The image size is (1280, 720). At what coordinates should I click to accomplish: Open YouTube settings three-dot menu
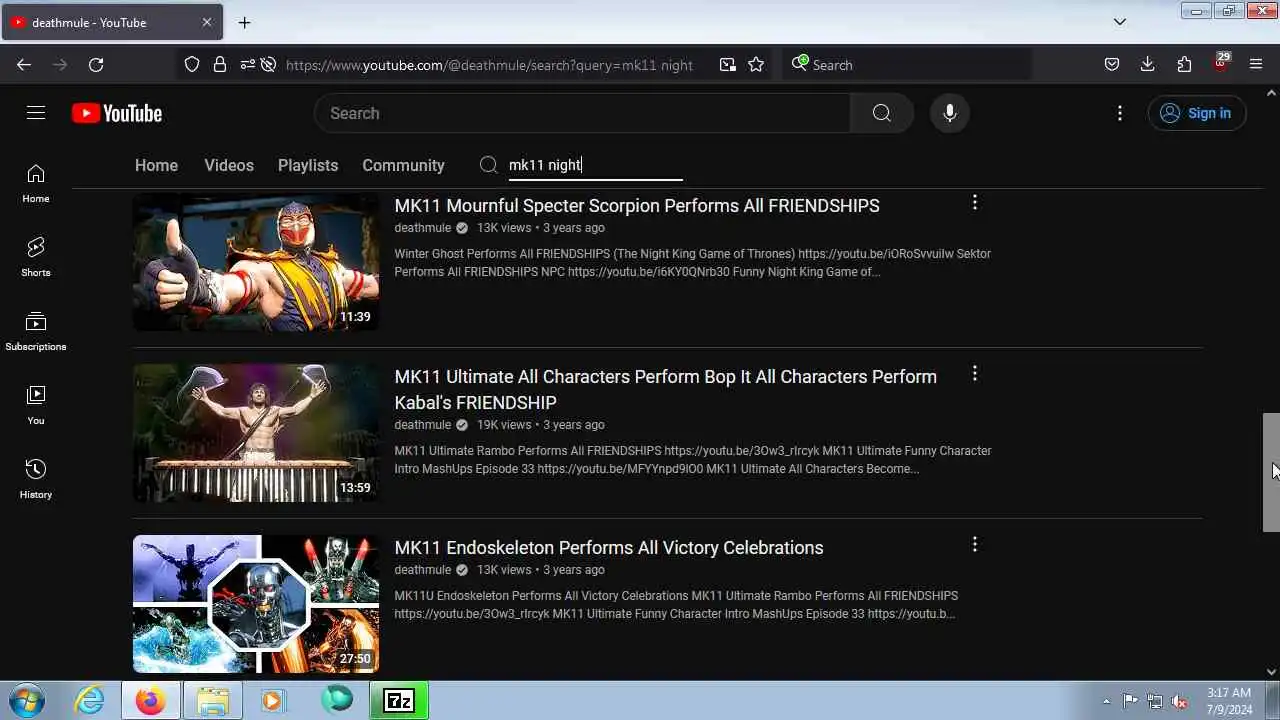point(1120,113)
